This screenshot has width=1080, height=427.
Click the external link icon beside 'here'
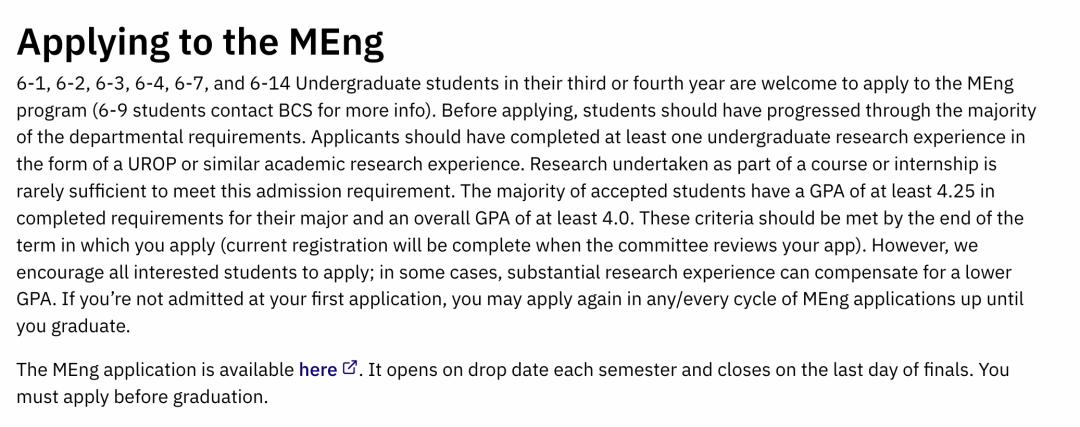pyautogui.click(x=350, y=368)
